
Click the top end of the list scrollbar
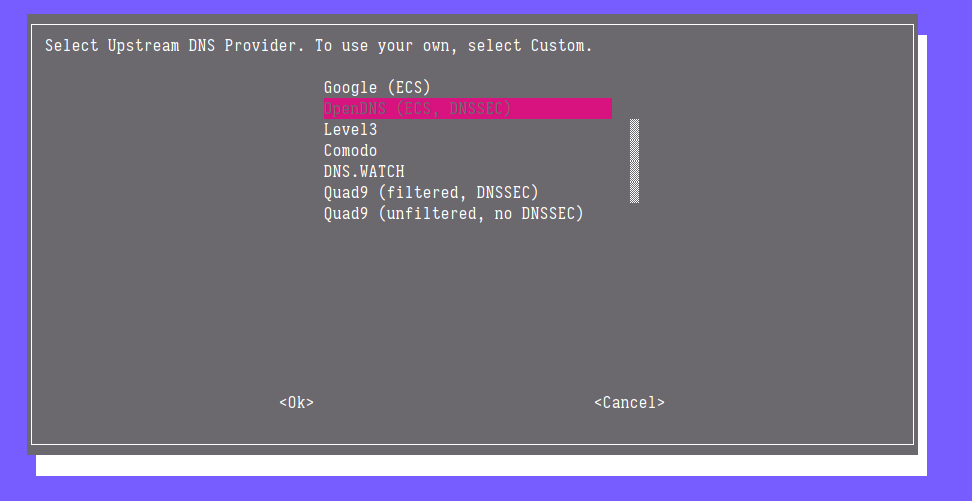coord(635,122)
